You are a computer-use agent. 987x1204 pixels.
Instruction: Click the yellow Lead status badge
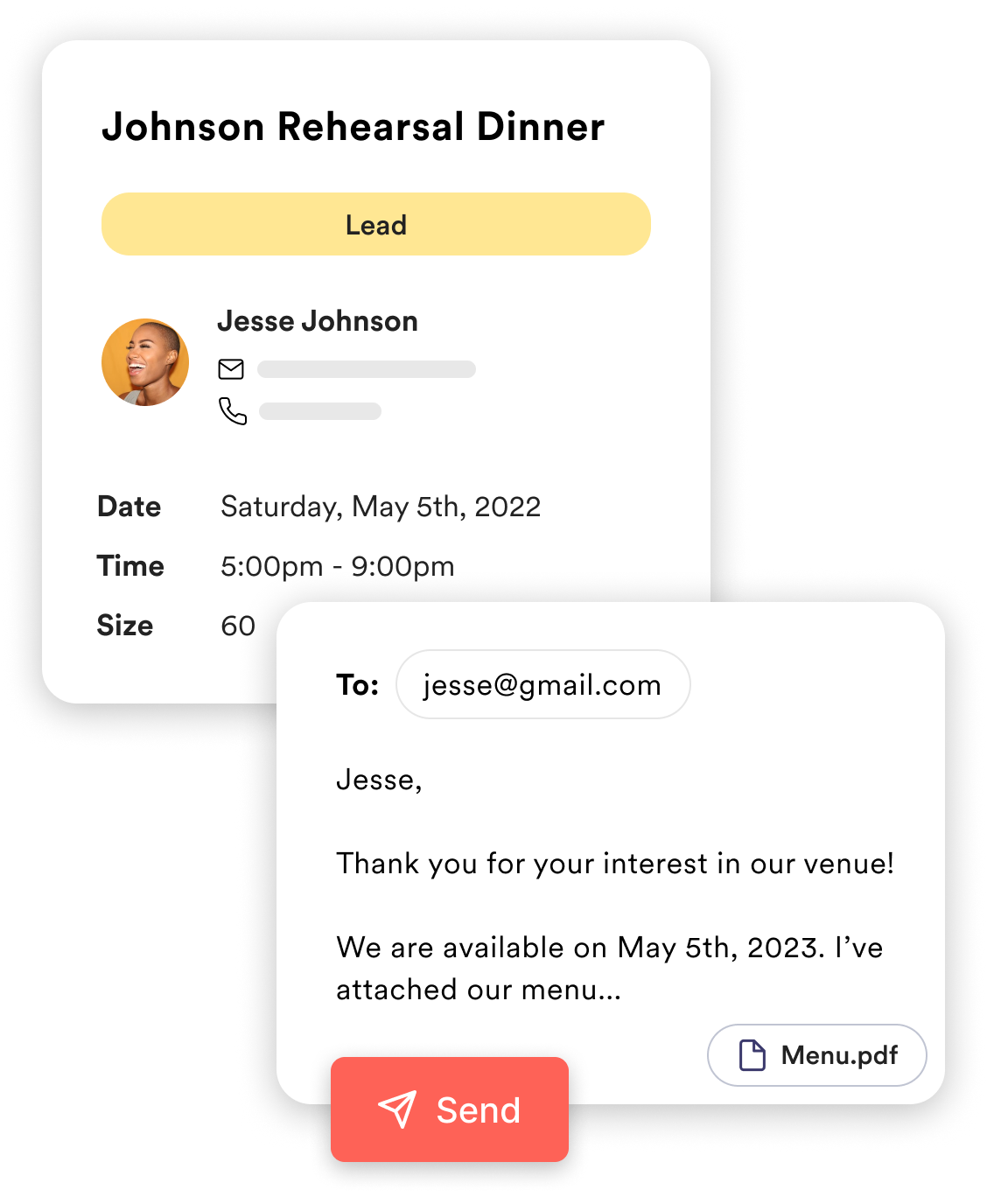(376, 224)
